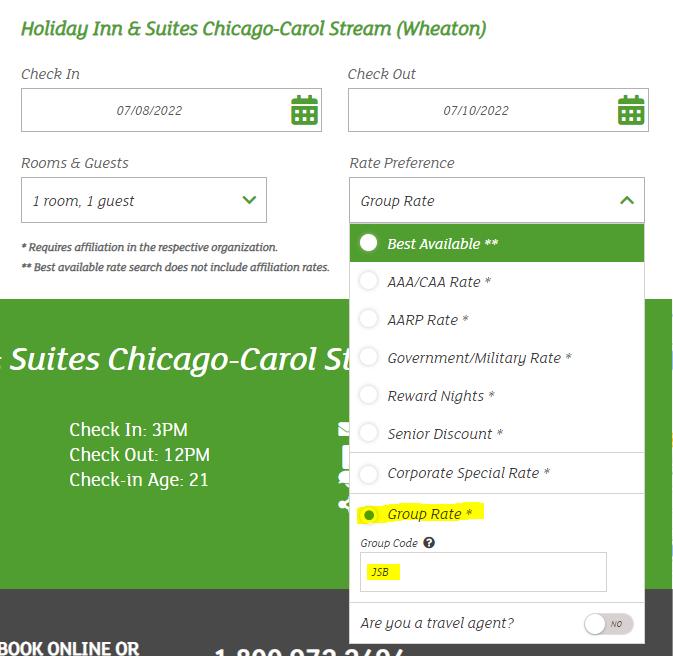Image resolution: width=673 pixels, height=656 pixels.
Task: Click the Check In date field
Action: pyautogui.click(x=171, y=110)
